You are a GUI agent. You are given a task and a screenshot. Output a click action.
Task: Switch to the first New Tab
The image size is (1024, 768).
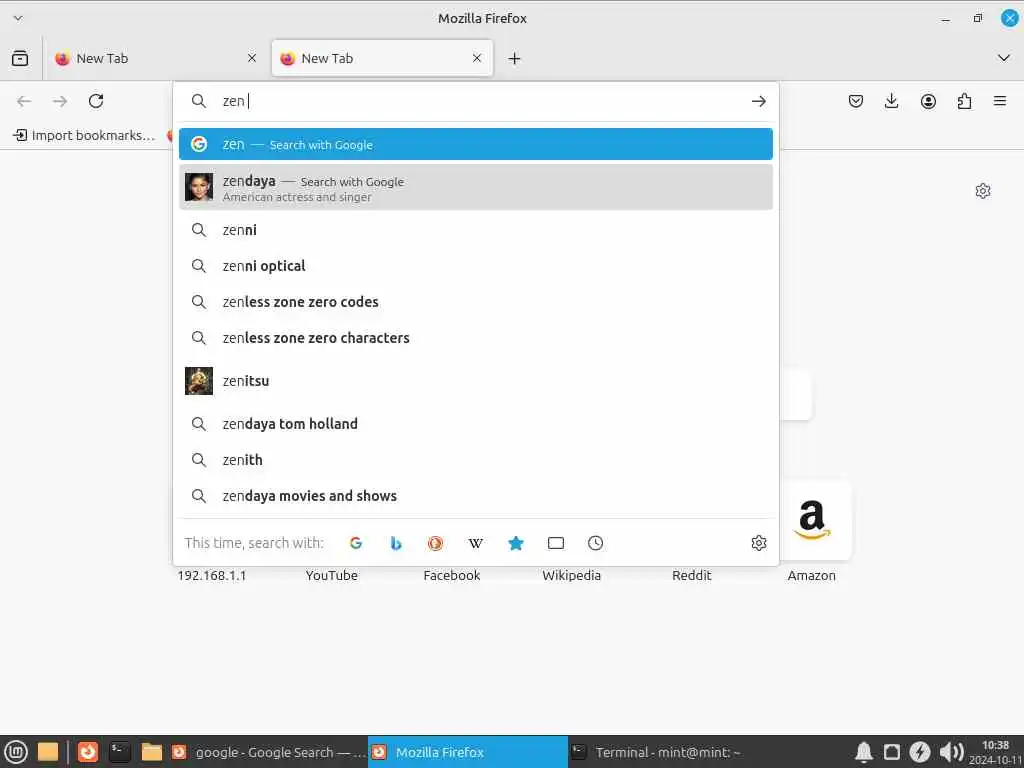coord(155,58)
